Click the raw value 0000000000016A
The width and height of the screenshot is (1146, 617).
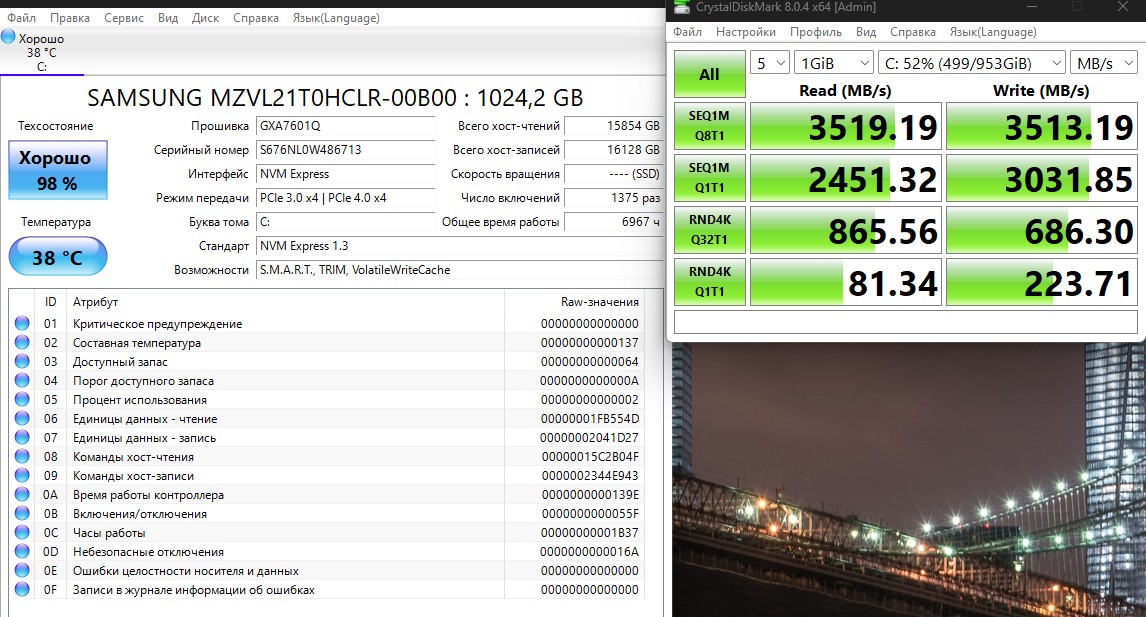[x=589, y=551]
